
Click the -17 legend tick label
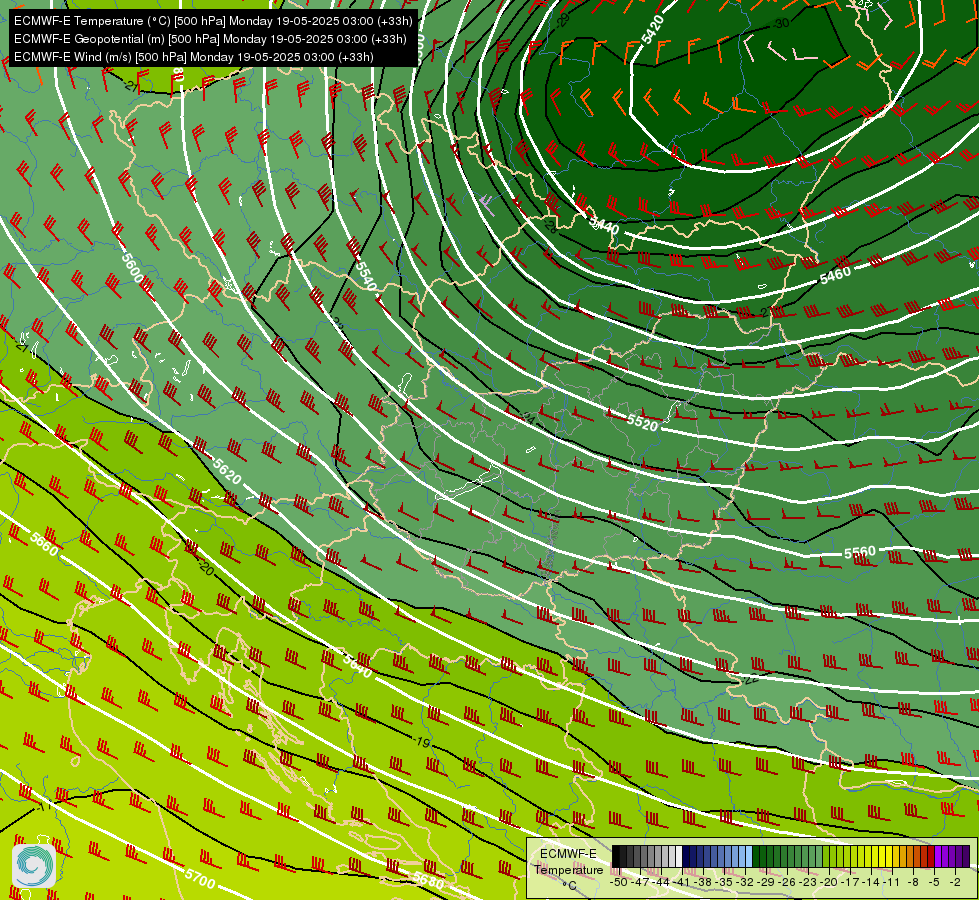[x=850, y=883]
